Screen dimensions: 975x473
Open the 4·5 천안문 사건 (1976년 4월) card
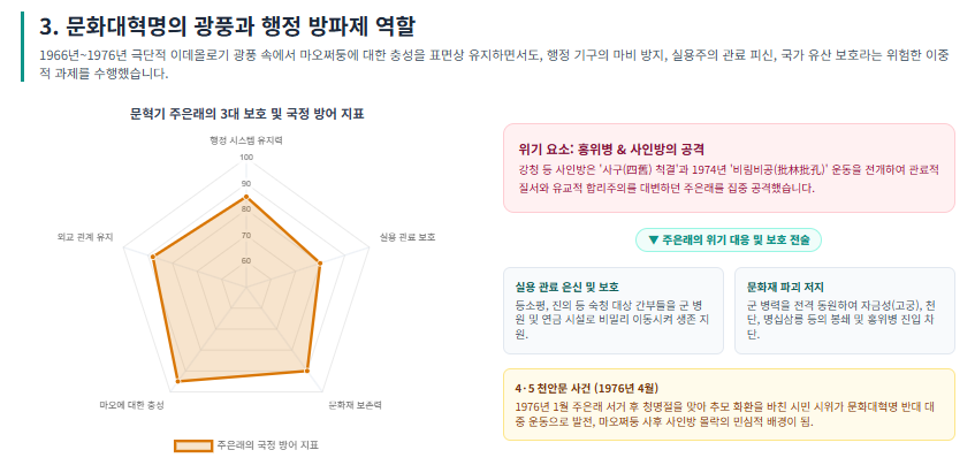[x=728, y=405]
